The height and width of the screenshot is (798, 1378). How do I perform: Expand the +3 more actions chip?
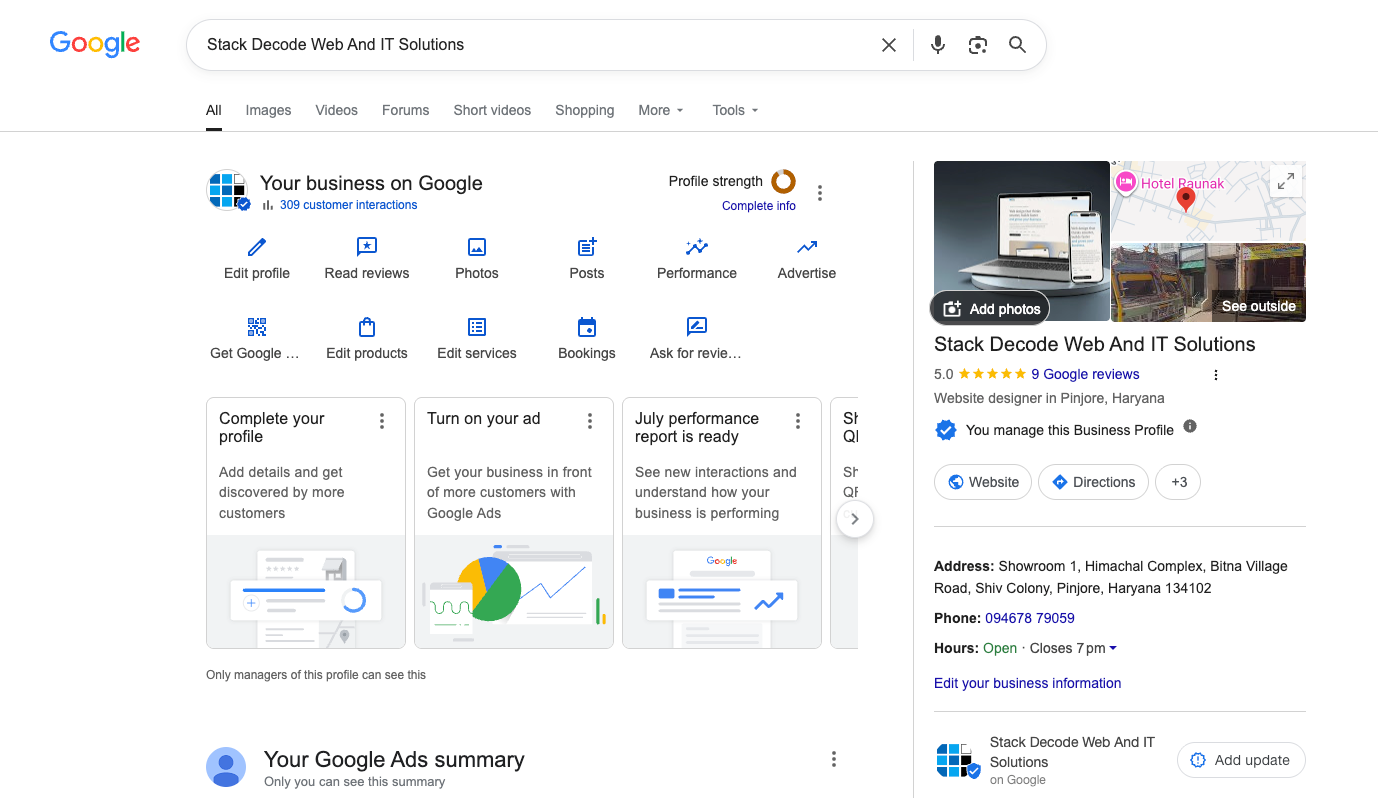(1179, 482)
